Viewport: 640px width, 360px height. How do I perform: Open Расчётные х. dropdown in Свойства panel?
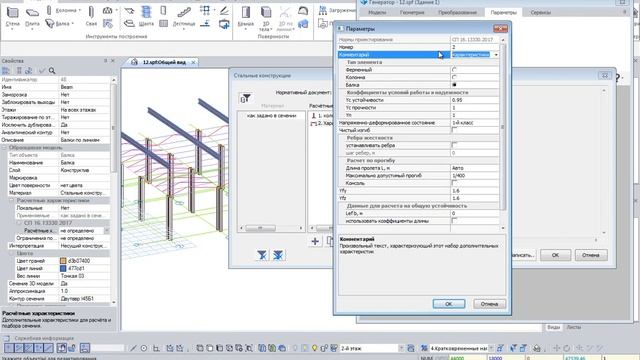click(107, 231)
